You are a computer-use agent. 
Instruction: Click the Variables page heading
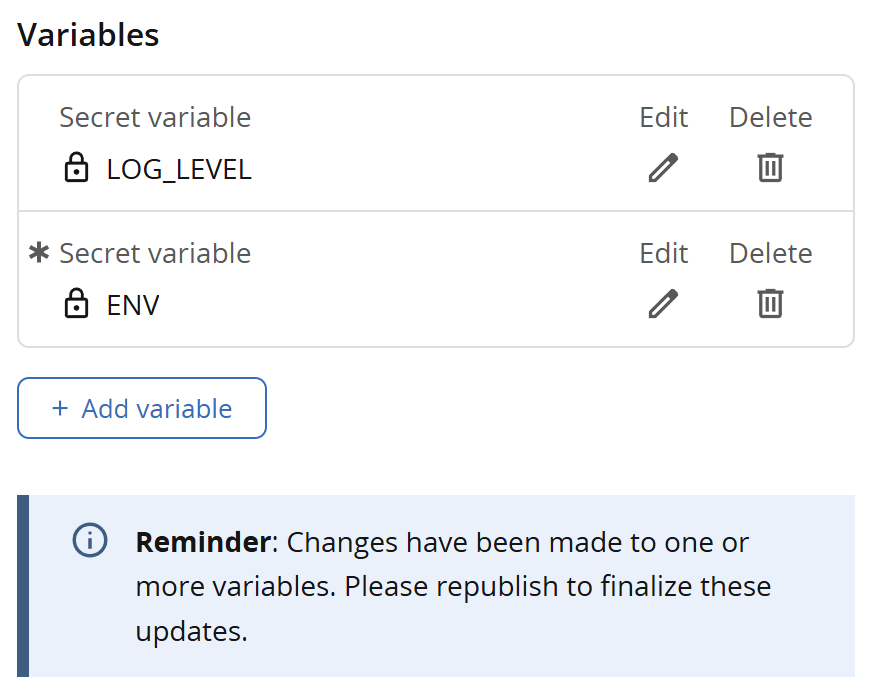coord(88,34)
